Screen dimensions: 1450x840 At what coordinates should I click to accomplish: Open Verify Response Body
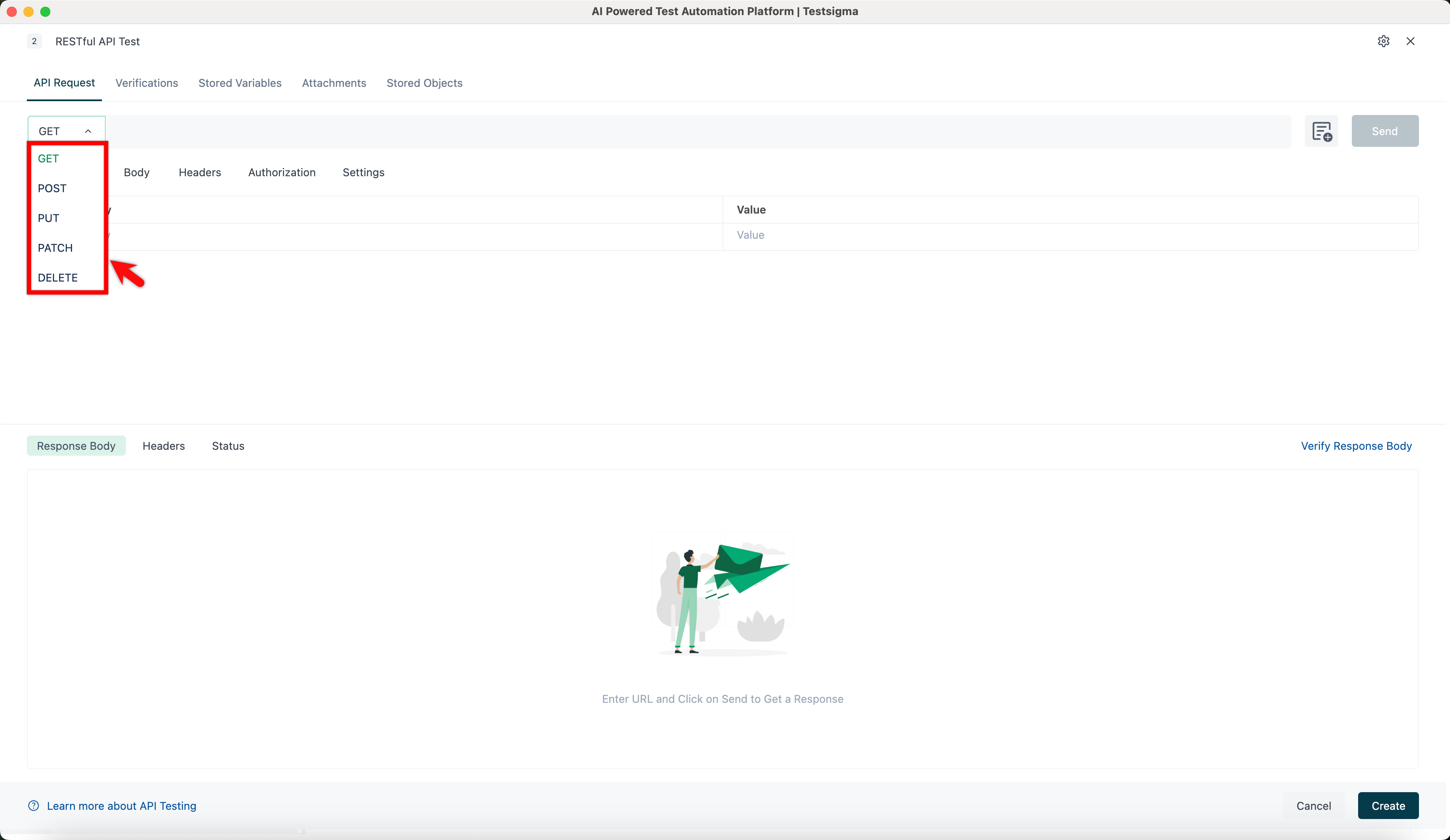click(1356, 446)
